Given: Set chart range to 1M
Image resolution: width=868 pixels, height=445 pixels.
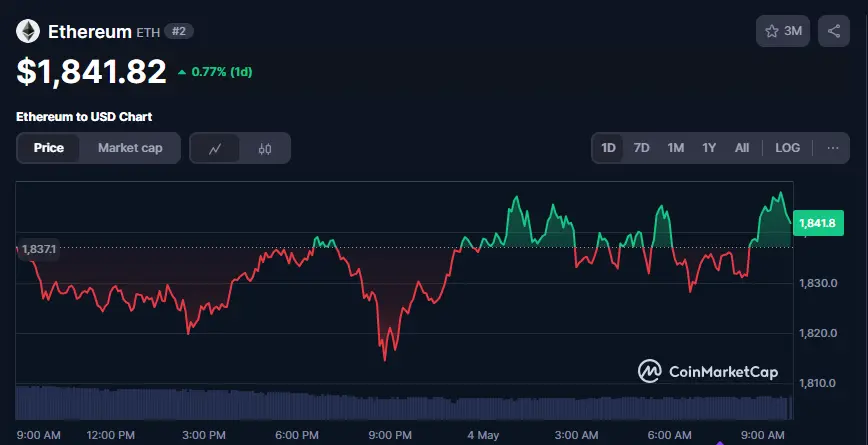Looking at the screenshot, I should 675,148.
